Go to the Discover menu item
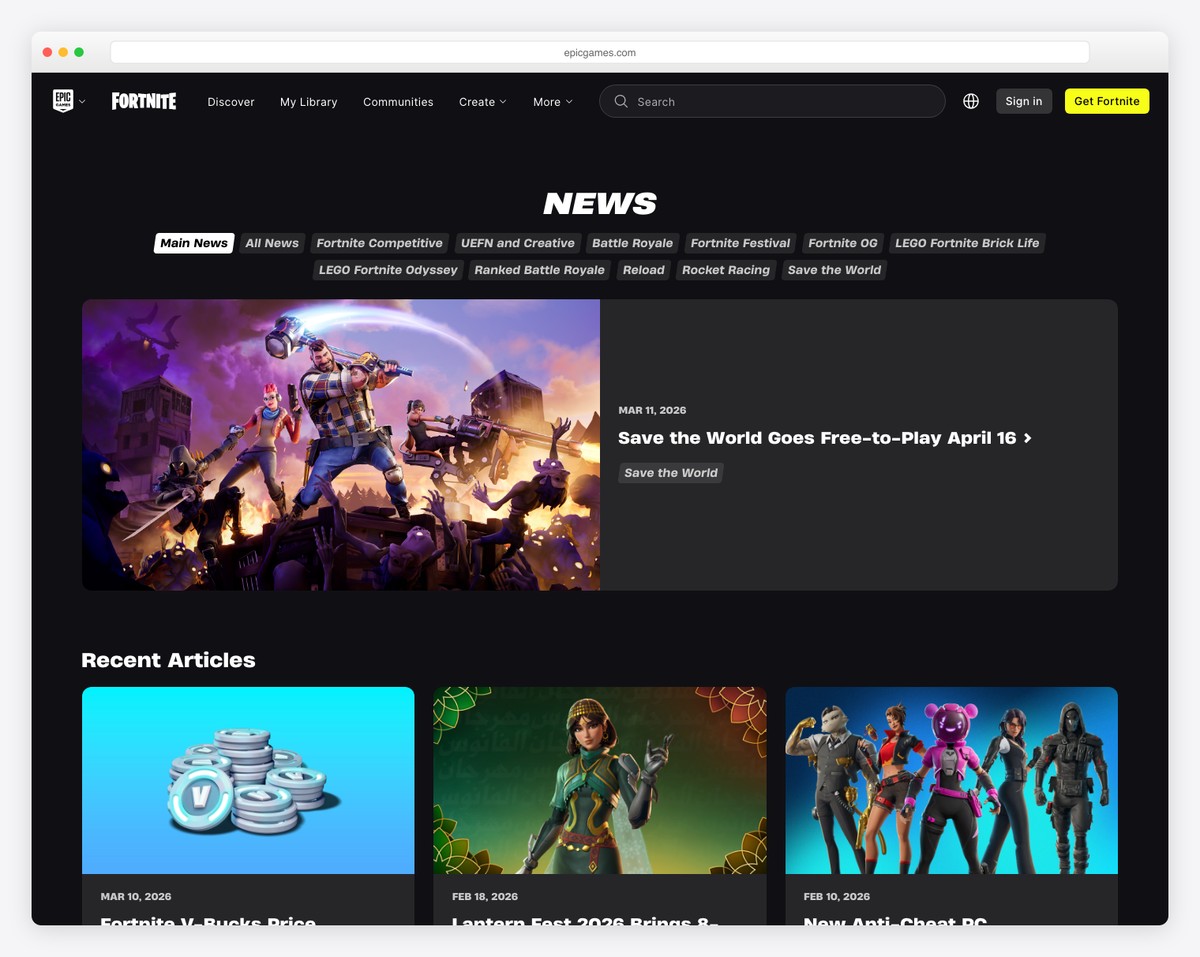The height and width of the screenshot is (957, 1200). point(231,101)
